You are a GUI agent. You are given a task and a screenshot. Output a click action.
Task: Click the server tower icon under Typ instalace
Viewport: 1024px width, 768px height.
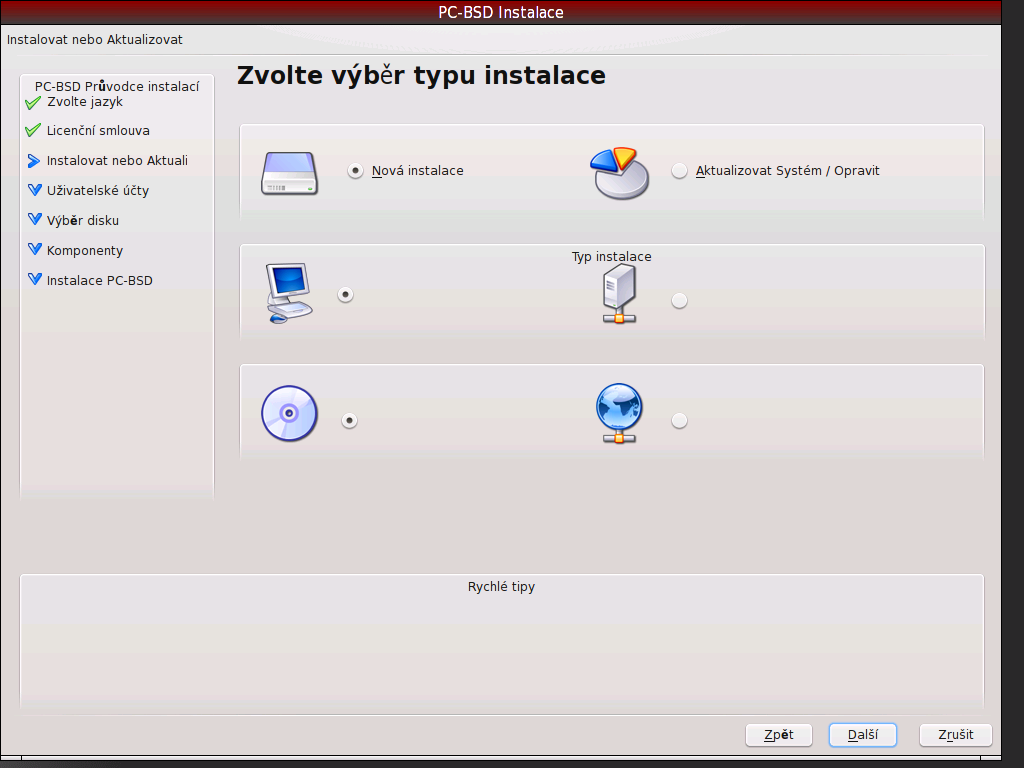click(619, 294)
